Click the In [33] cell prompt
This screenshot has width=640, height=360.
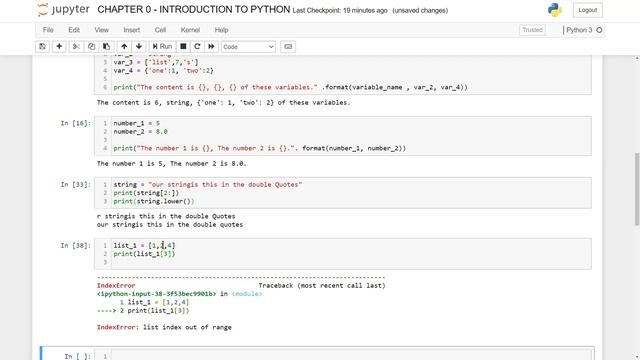pos(76,184)
